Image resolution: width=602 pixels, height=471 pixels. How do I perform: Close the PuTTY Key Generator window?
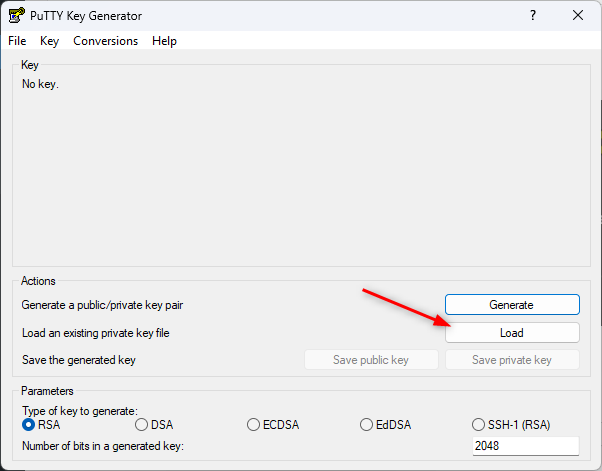[578, 15]
